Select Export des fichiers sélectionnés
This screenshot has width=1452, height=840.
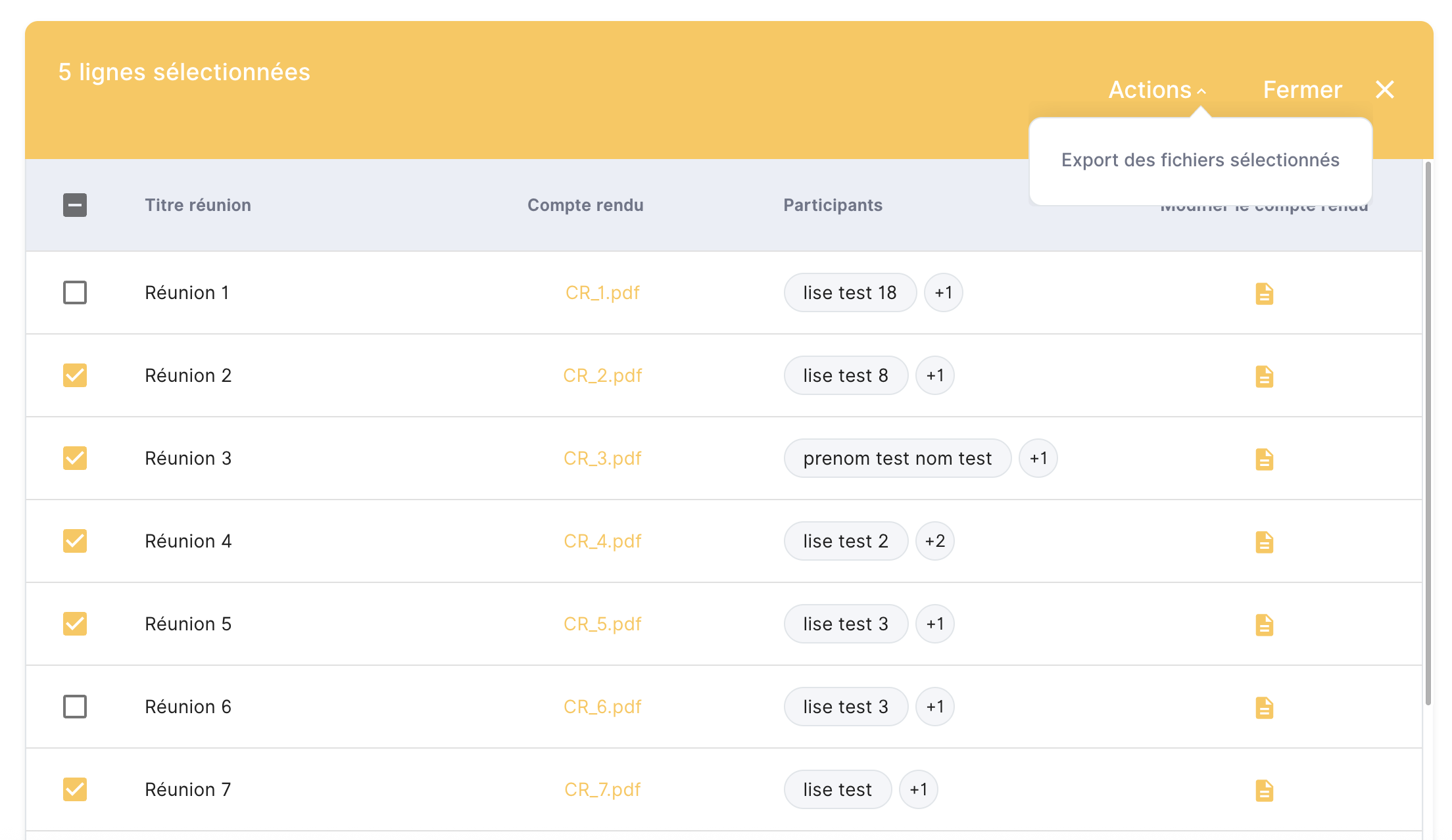click(x=1199, y=160)
